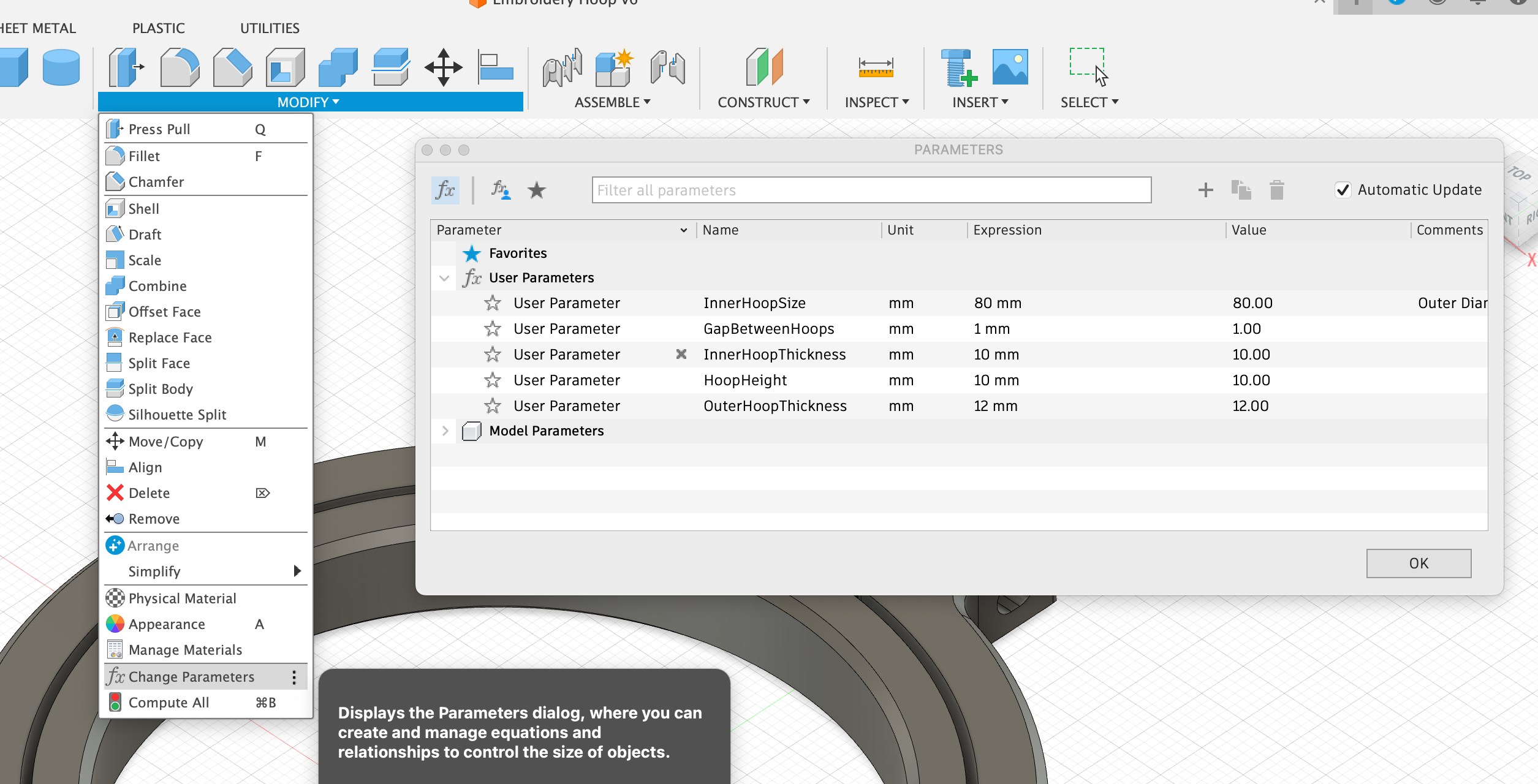Click OK in the Parameters dialog
This screenshot has width=1538, height=784.
click(x=1419, y=563)
